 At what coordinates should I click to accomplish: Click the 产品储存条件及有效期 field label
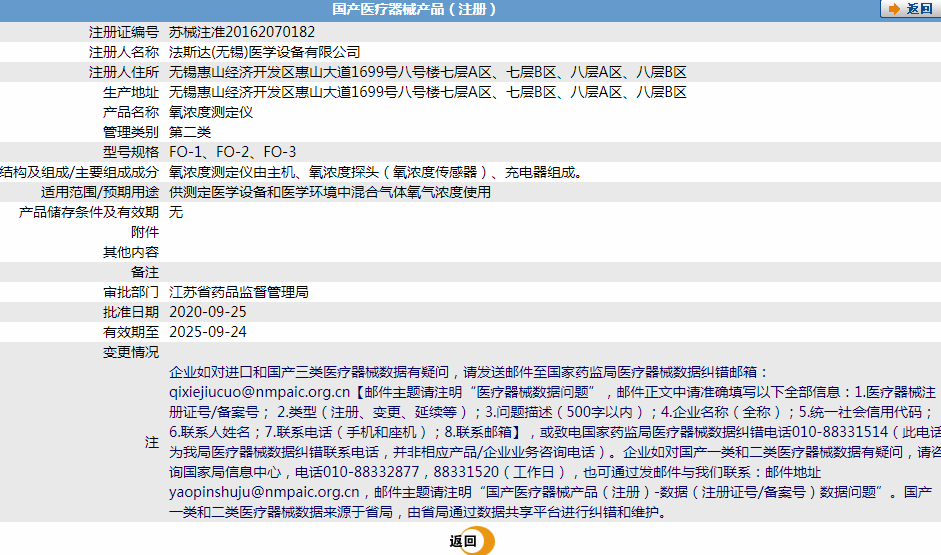pyautogui.click(x=89, y=212)
